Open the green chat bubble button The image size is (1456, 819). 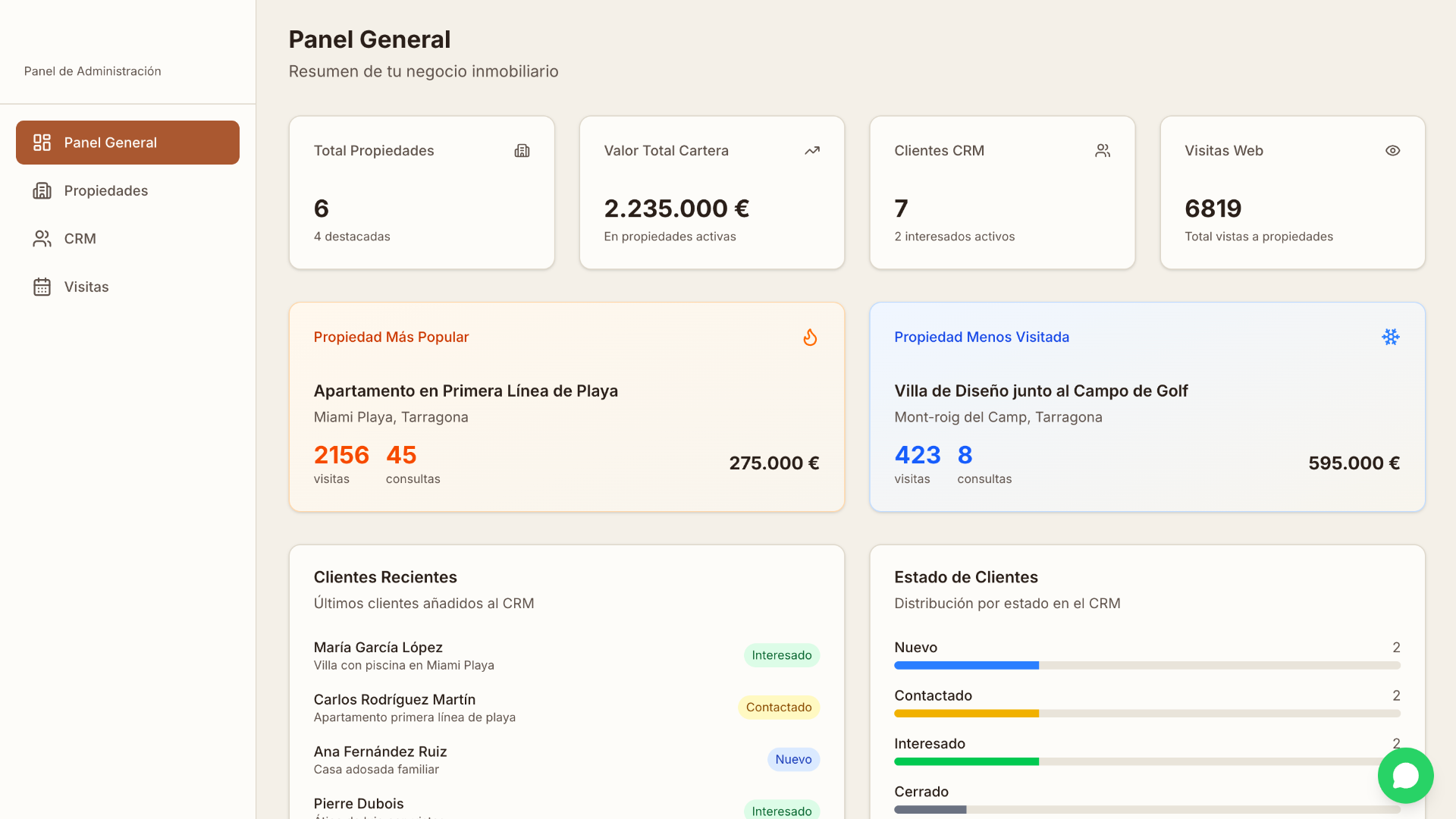(1405, 776)
